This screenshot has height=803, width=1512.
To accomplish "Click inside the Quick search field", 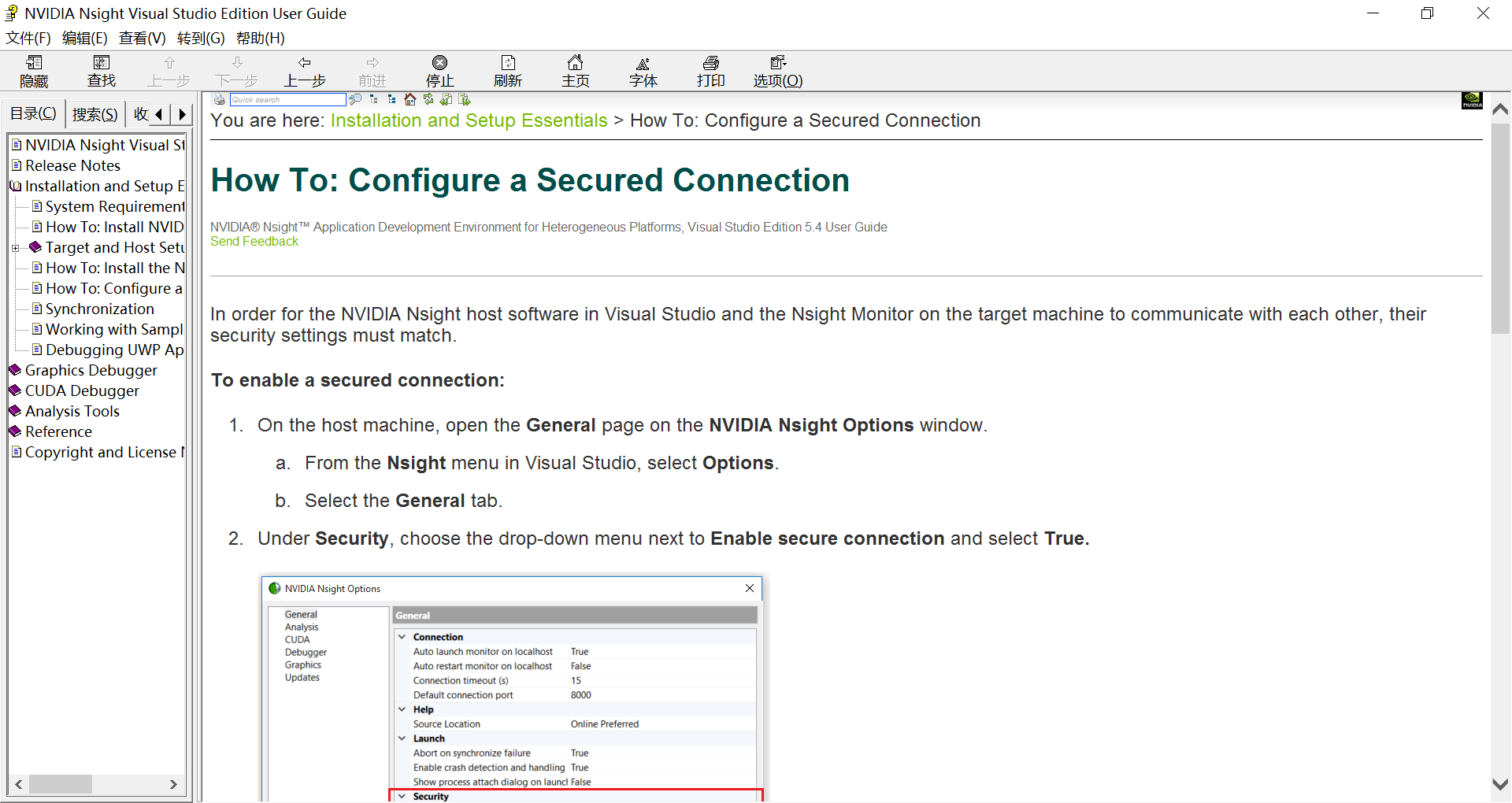I will point(287,99).
